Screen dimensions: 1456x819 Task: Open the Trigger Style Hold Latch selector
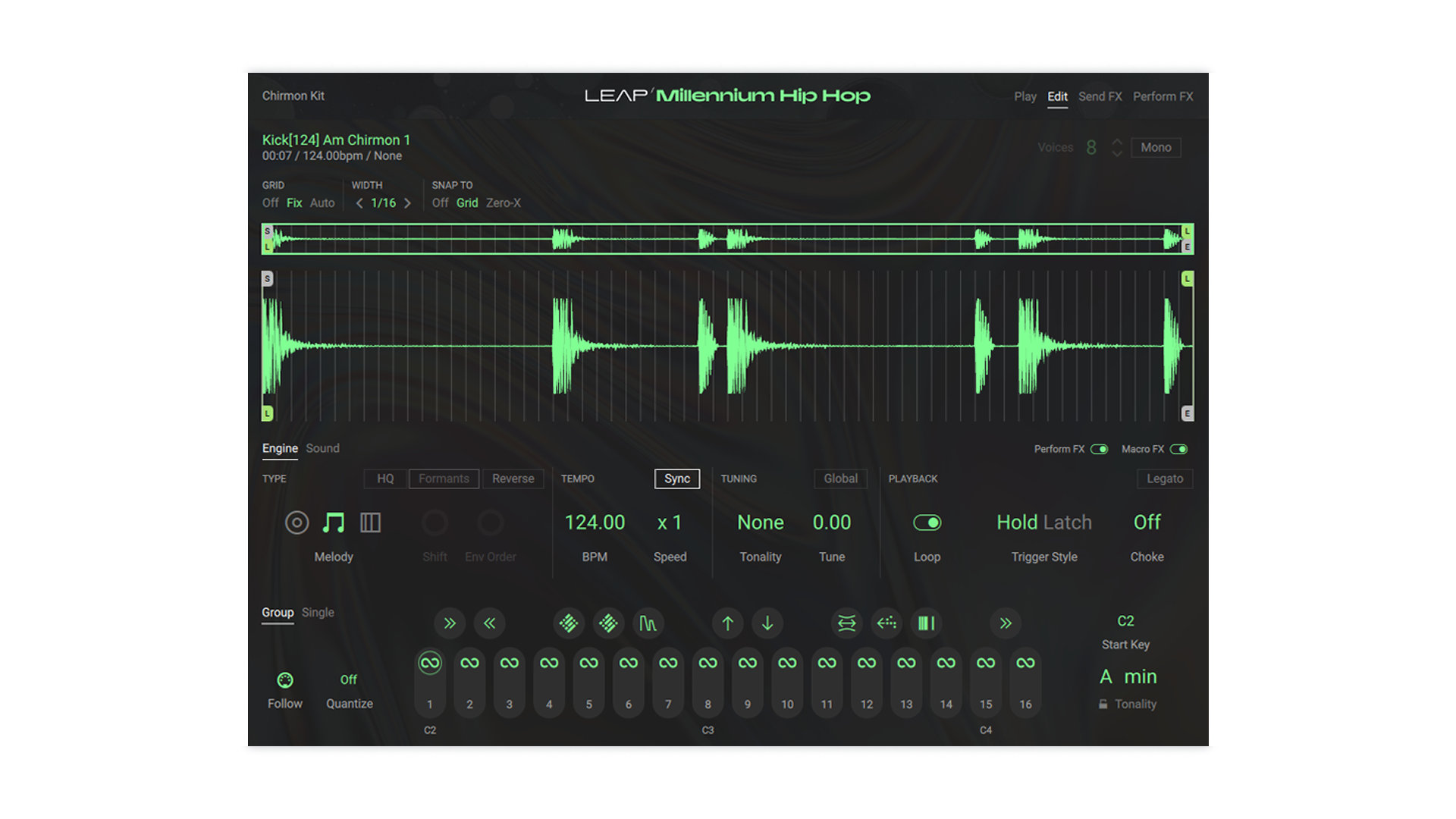tap(1044, 522)
